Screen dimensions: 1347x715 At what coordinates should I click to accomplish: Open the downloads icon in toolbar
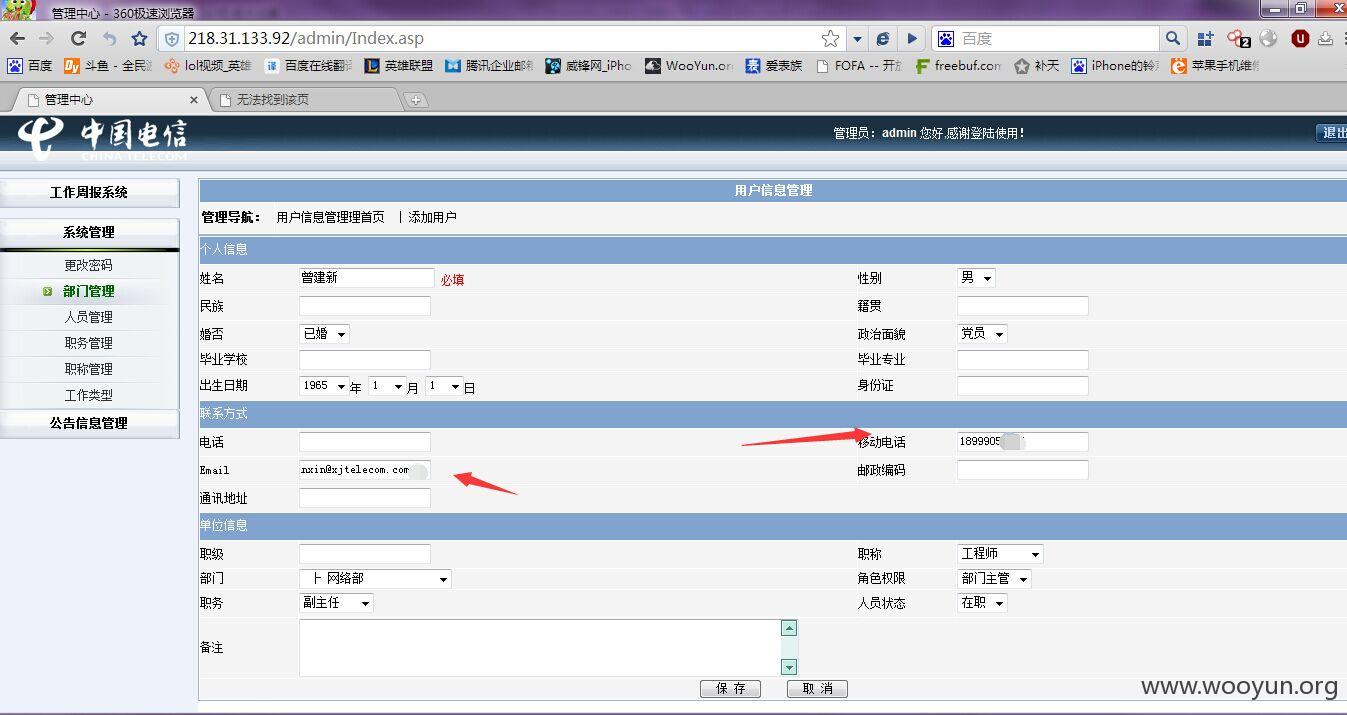[1326, 38]
